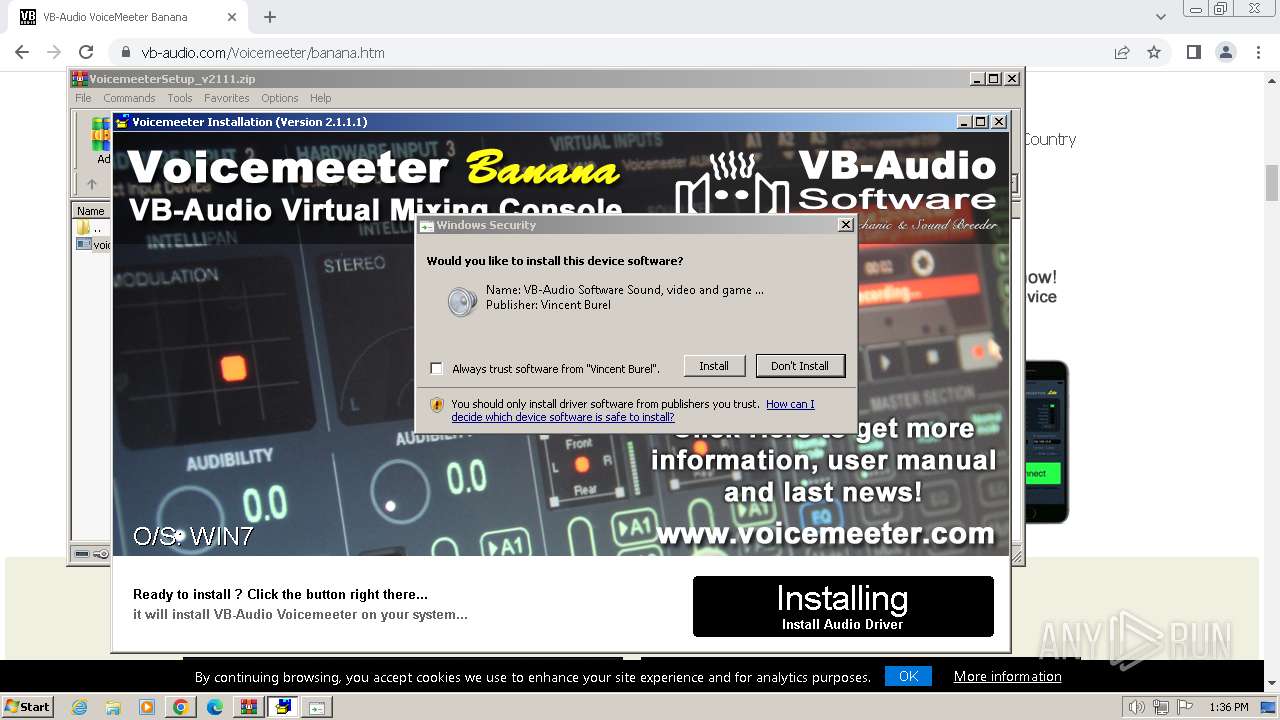Image resolution: width=1280 pixels, height=720 pixels.
Task: Open media player from taskbar
Action: (147, 707)
